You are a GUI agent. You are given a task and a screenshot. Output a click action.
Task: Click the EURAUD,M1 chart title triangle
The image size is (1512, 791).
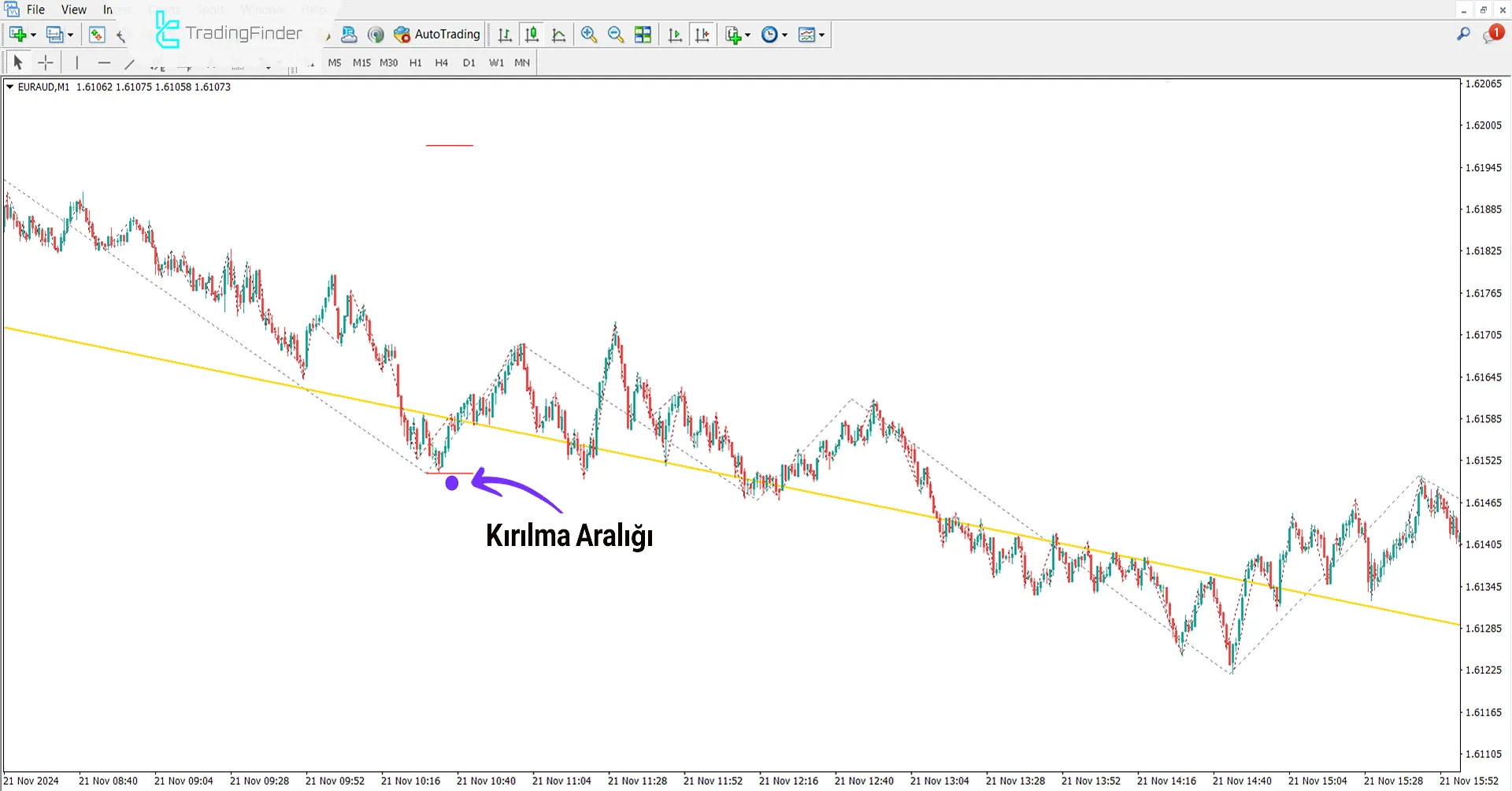coord(9,87)
